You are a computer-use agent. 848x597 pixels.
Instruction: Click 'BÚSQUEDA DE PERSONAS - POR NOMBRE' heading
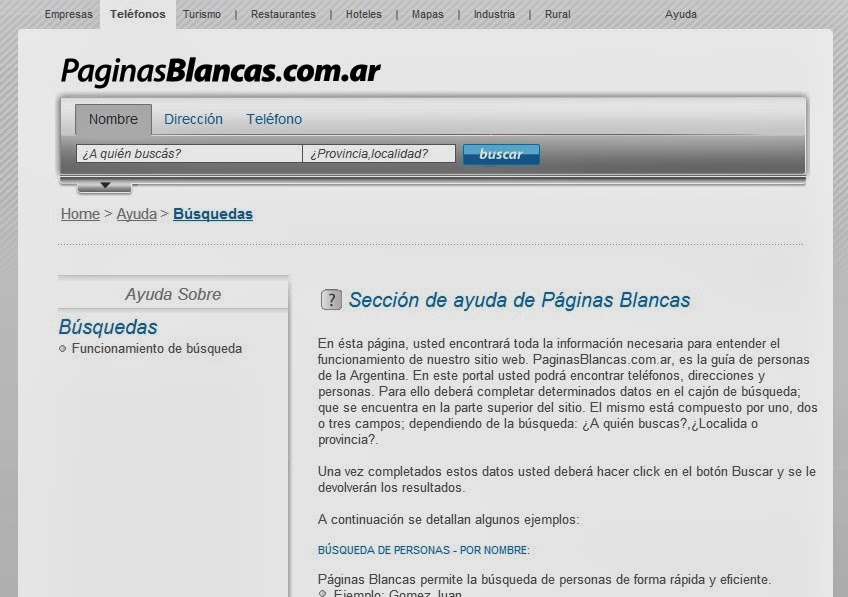pos(423,550)
